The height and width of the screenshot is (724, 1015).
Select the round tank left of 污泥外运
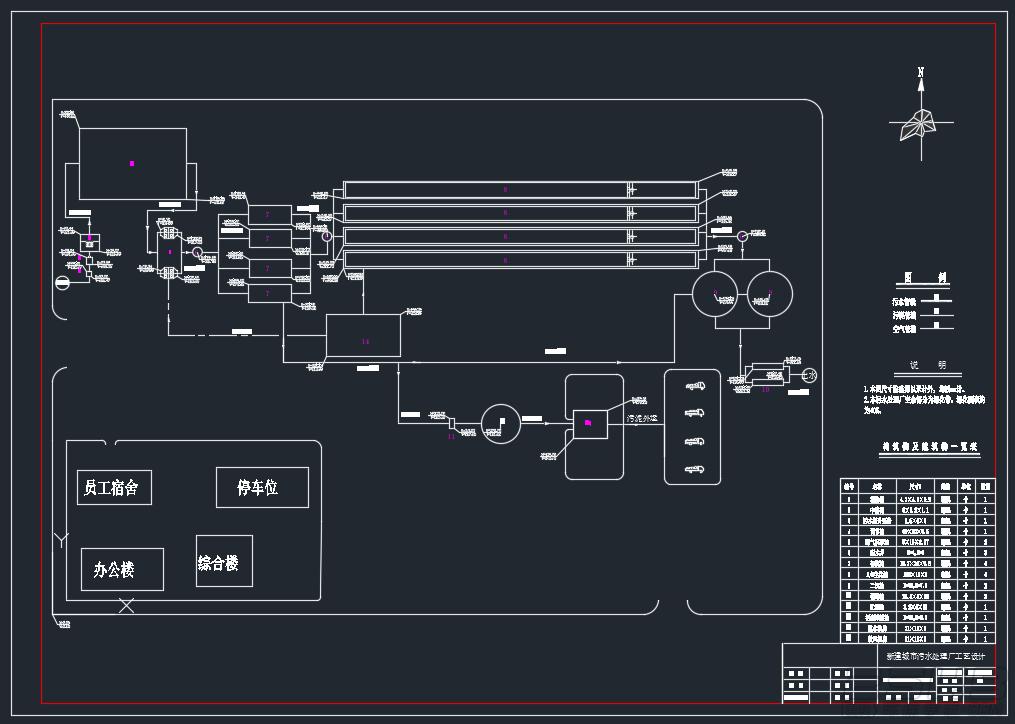click(500, 424)
